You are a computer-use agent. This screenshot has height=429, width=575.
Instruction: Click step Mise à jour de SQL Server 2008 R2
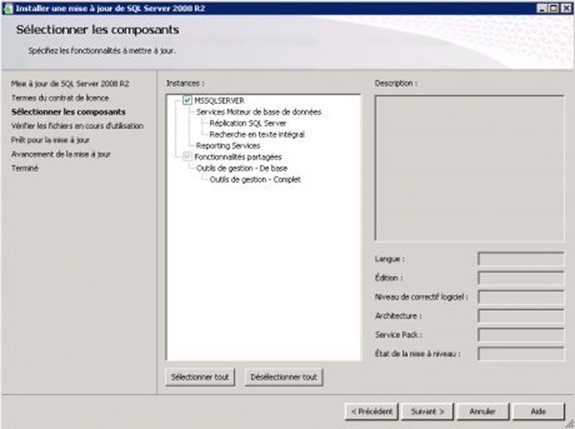pos(70,84)
